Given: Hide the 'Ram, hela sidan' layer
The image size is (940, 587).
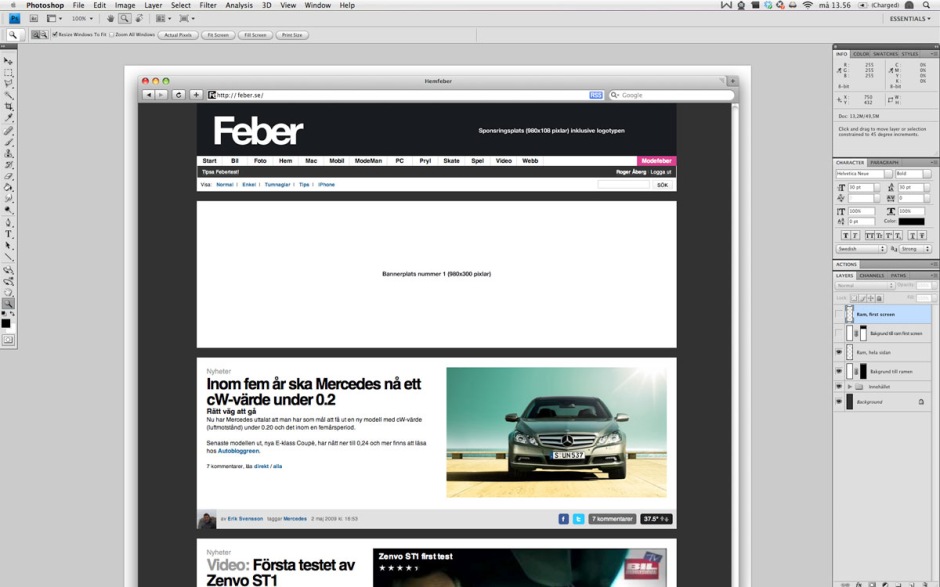Looking at the screenshot, I should (839, 352).
